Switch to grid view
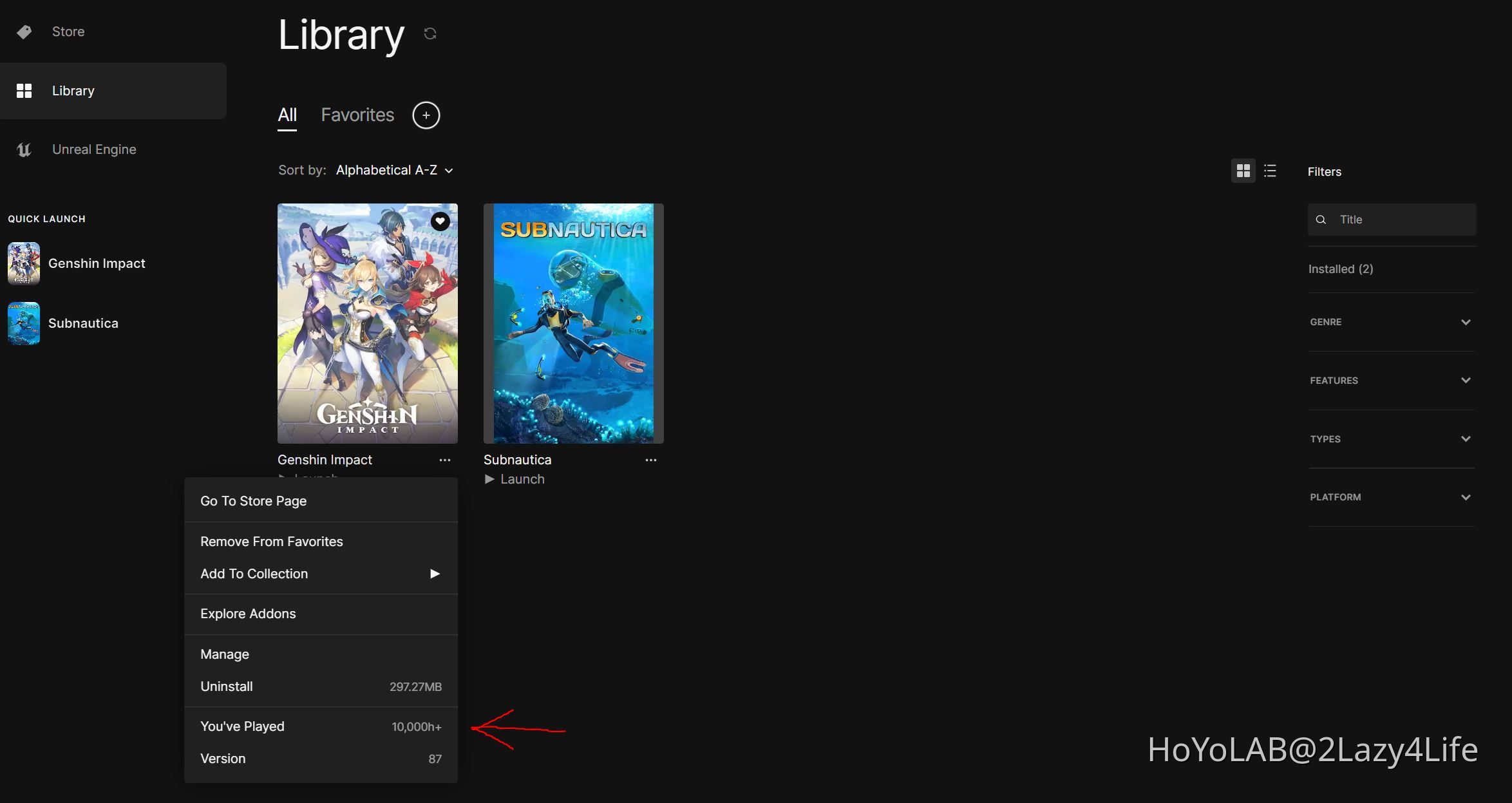The width and height of the screenshot is (1512, 803). point(1243,171)
